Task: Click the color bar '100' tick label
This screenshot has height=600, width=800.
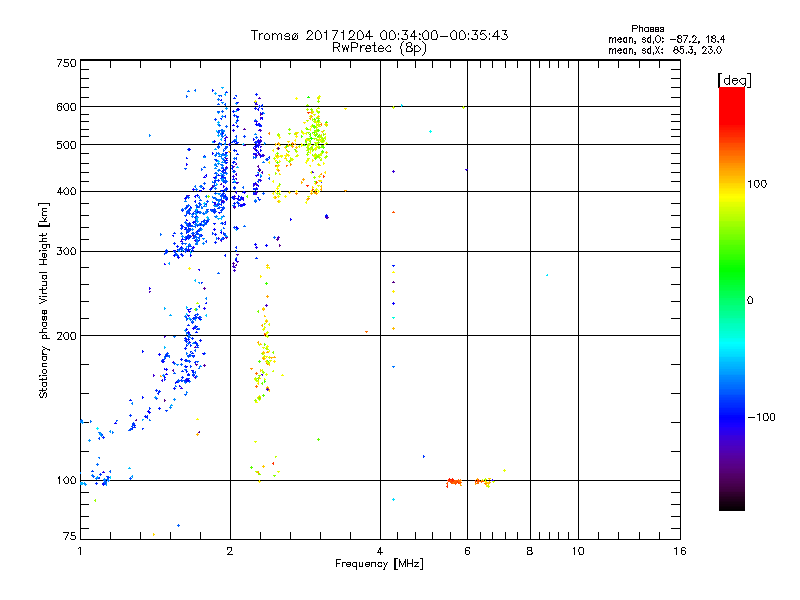Action: tap(757, 184)
